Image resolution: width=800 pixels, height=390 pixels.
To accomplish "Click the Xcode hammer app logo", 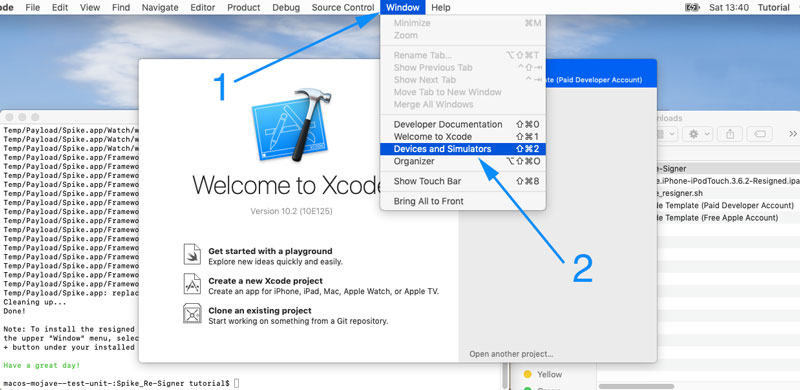I will click(x=292, y=125).
